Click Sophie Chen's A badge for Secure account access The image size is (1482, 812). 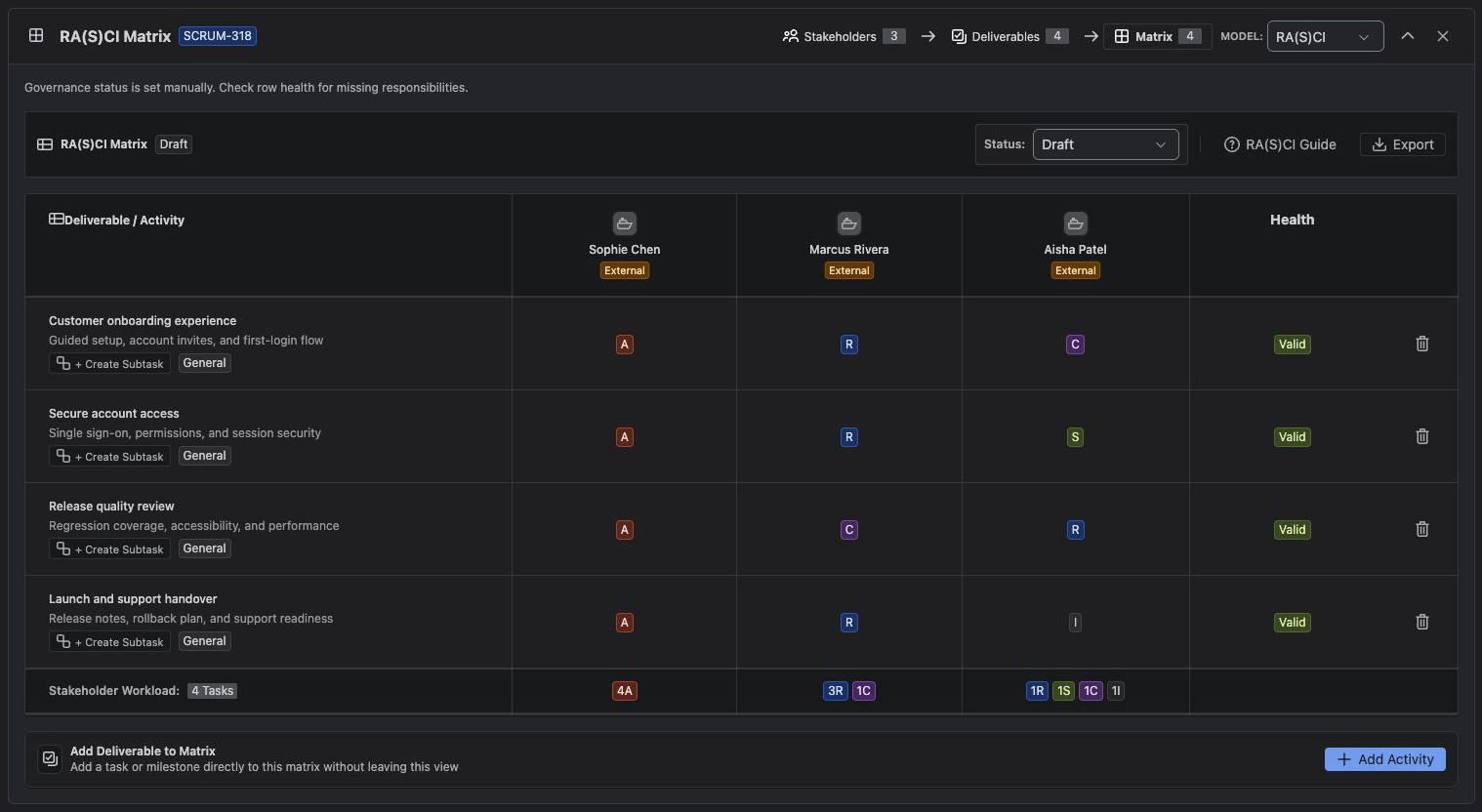625,437
